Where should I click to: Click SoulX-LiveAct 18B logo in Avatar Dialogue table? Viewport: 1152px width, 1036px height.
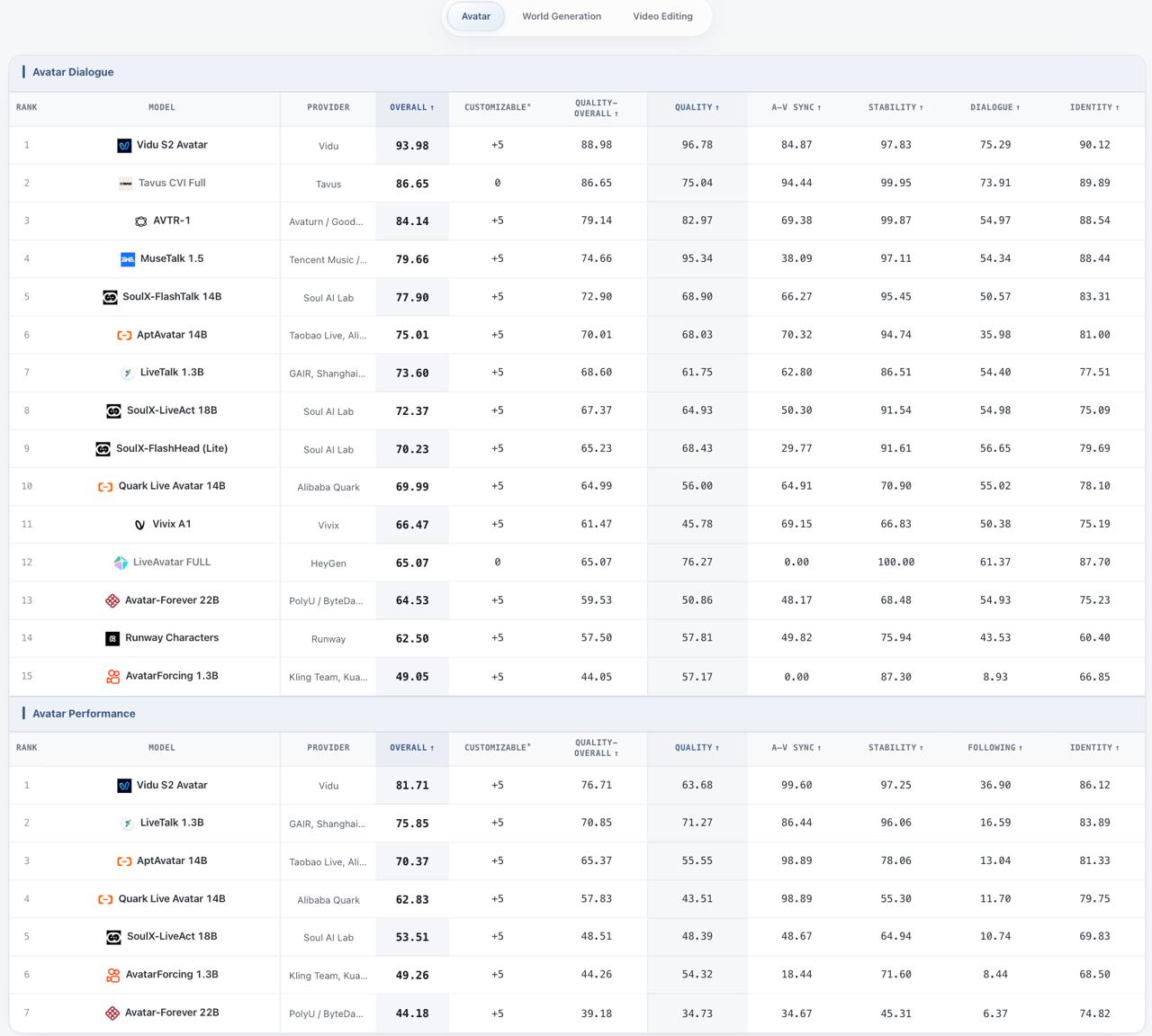[113, 411]
